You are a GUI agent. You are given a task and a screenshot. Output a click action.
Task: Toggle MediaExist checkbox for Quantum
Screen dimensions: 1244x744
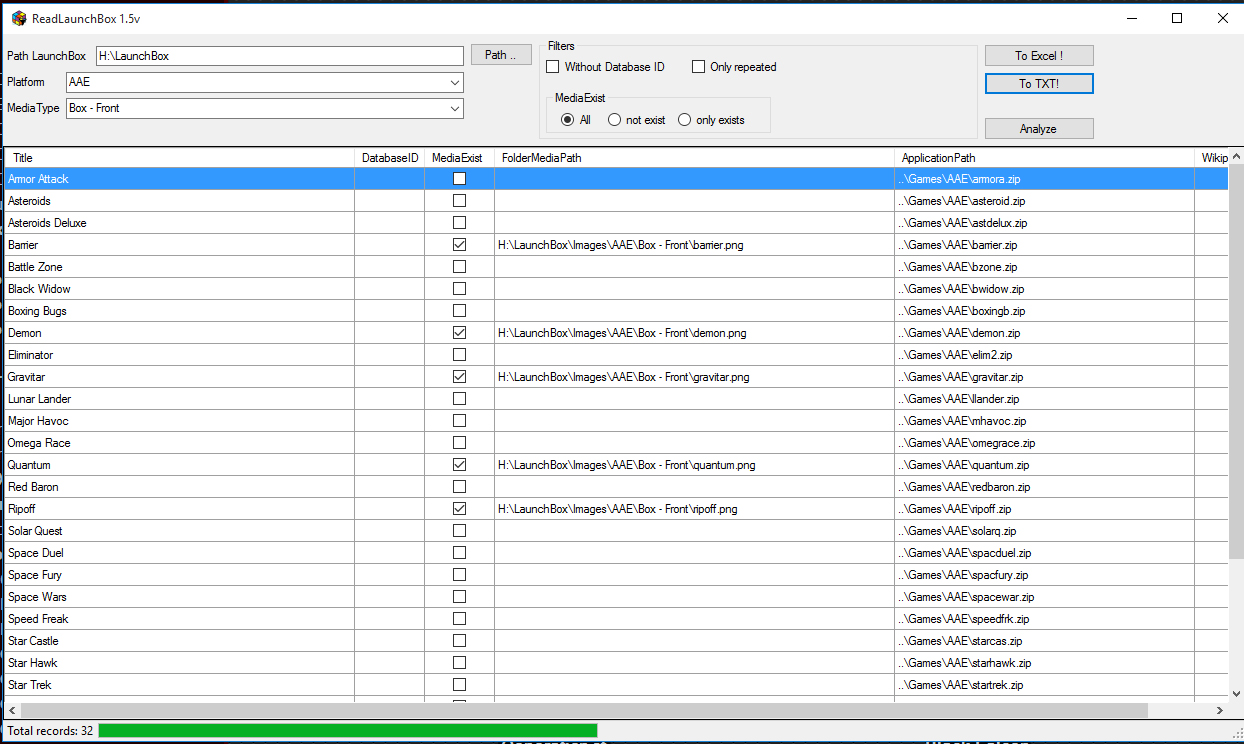click(x=459, y=465)
